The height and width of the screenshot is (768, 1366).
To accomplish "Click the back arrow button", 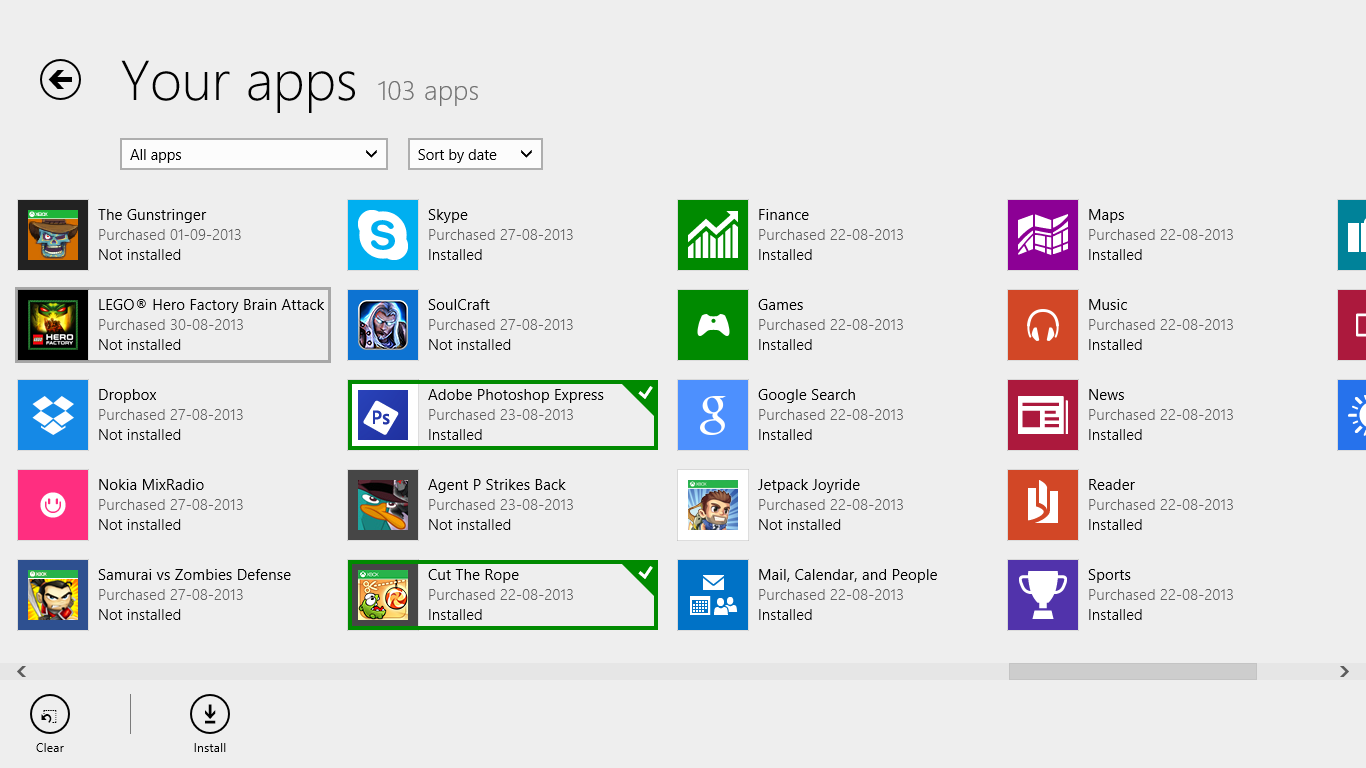I will 60,79.
